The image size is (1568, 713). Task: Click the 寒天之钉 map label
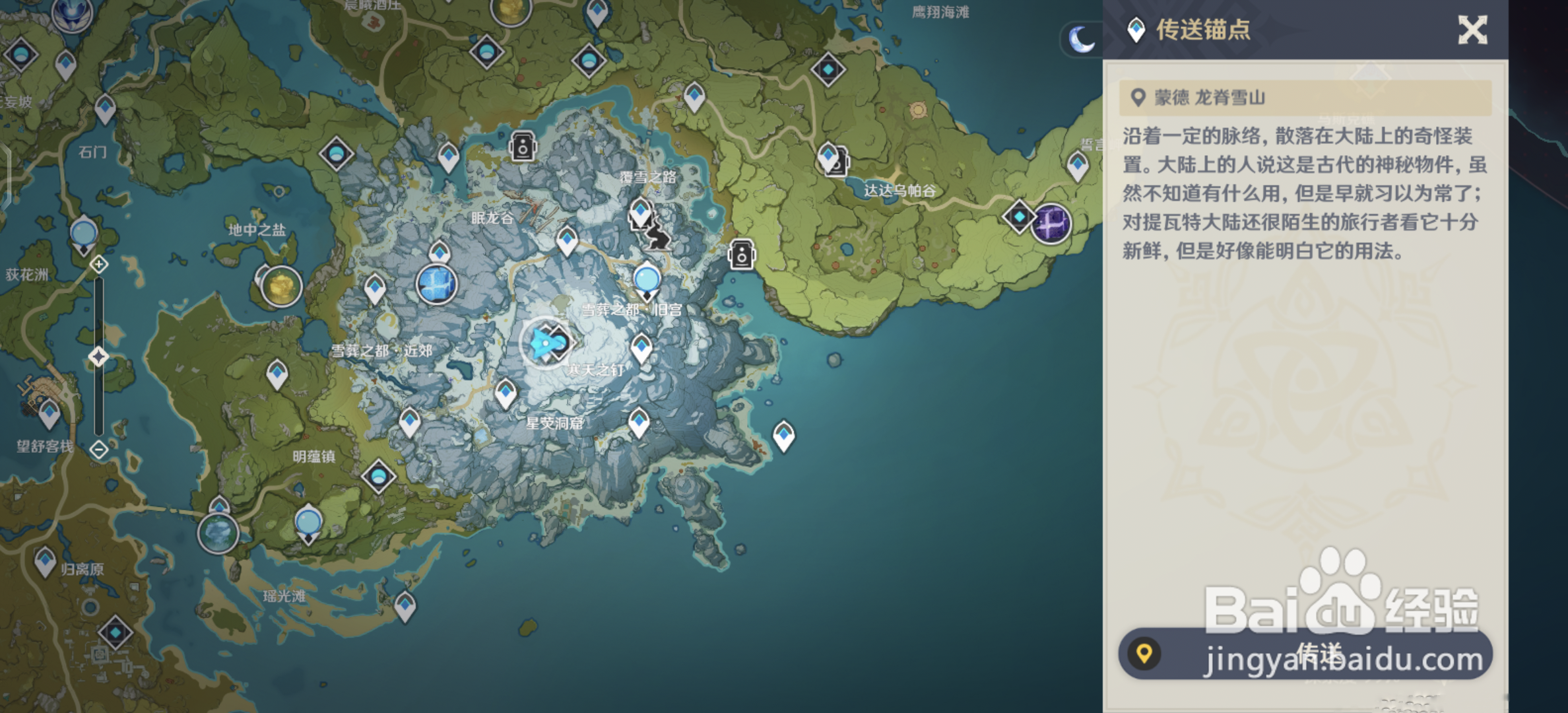(596, 370)
